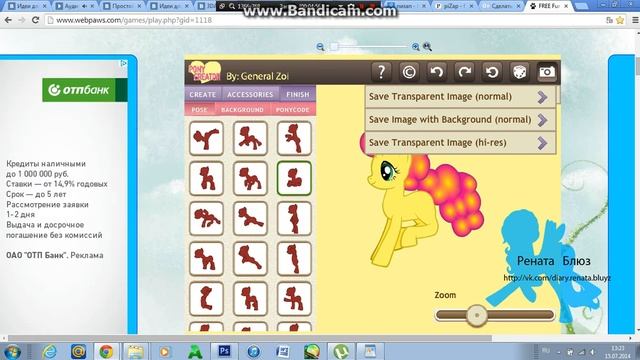
Task: Click the ad text 'Кредиты наличными'
Action: click(46, 164)
